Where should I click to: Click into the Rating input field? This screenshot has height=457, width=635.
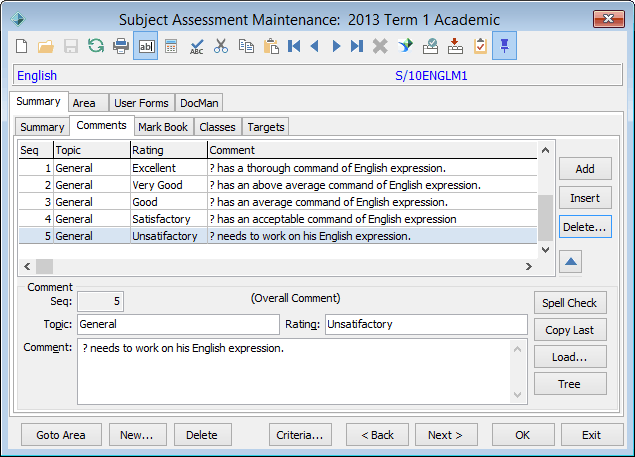point(426,324)
